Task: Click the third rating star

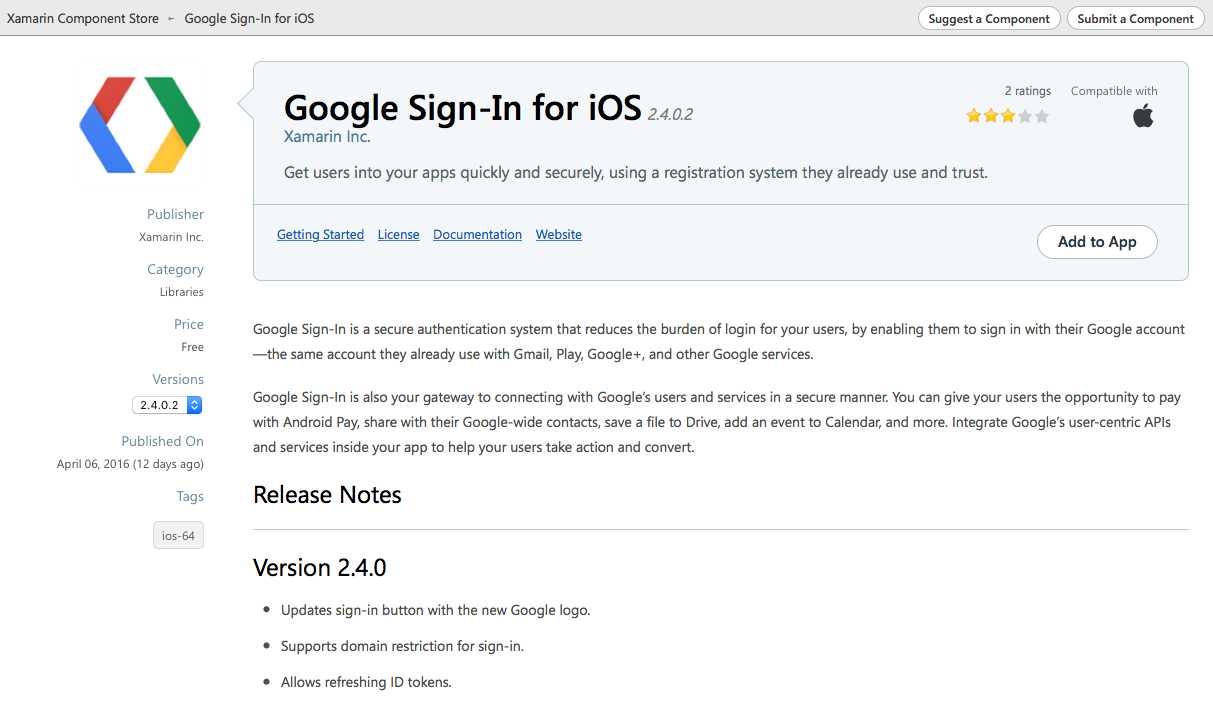Action: click(1007, 116)
